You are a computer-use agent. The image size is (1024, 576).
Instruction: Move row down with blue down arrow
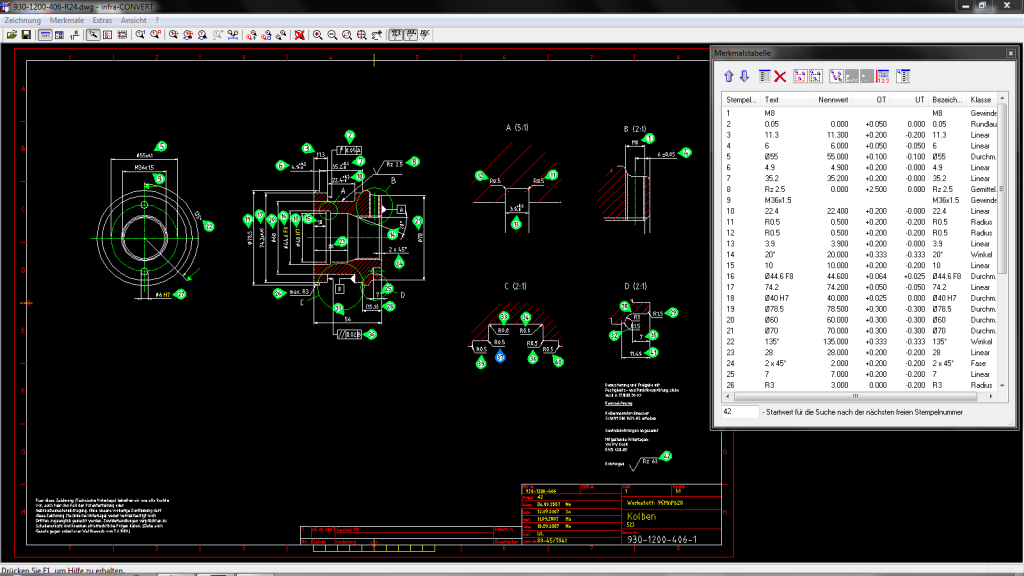click(x=744, y=76)
